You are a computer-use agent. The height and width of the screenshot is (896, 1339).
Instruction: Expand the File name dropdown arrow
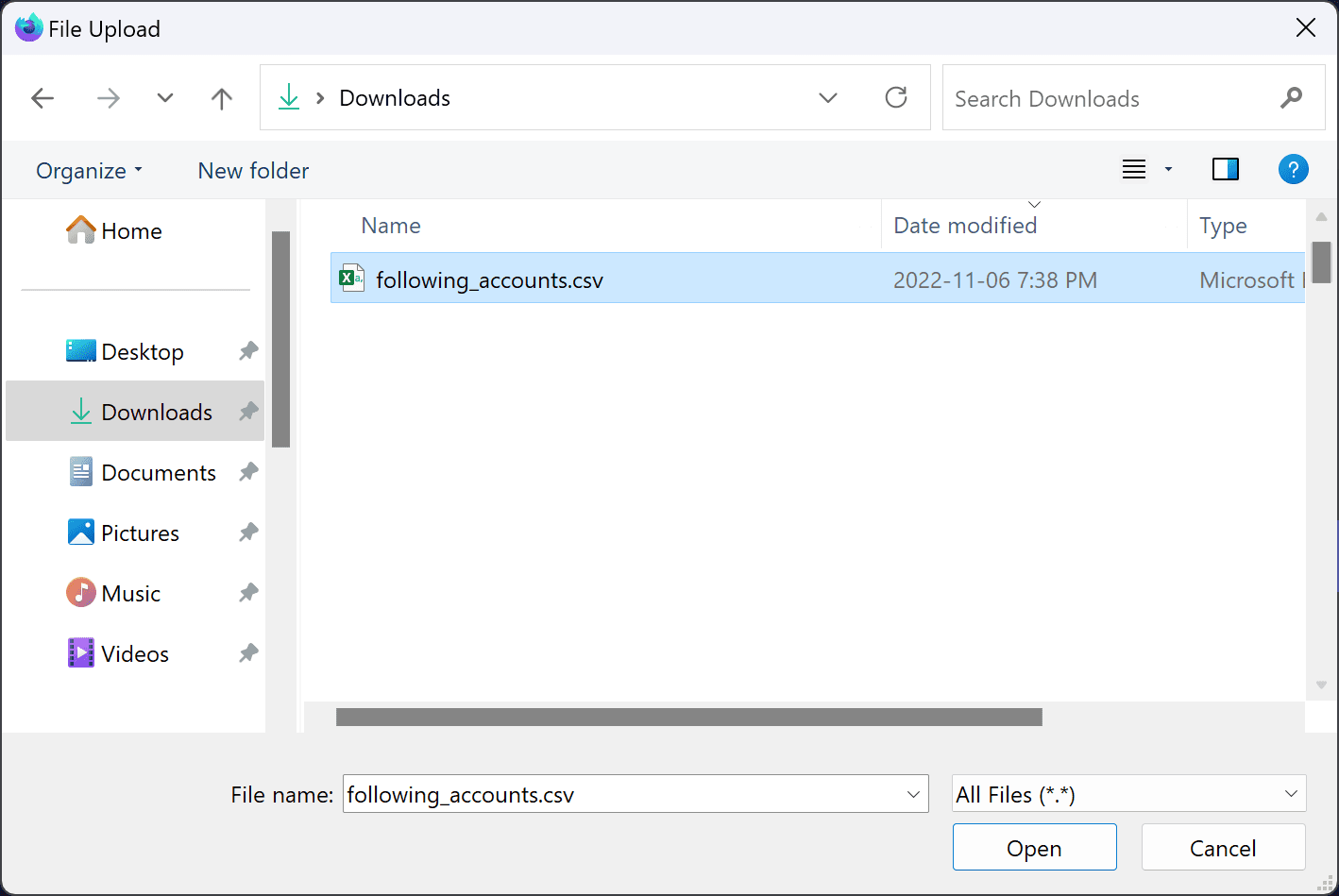(x=913, y=795)
